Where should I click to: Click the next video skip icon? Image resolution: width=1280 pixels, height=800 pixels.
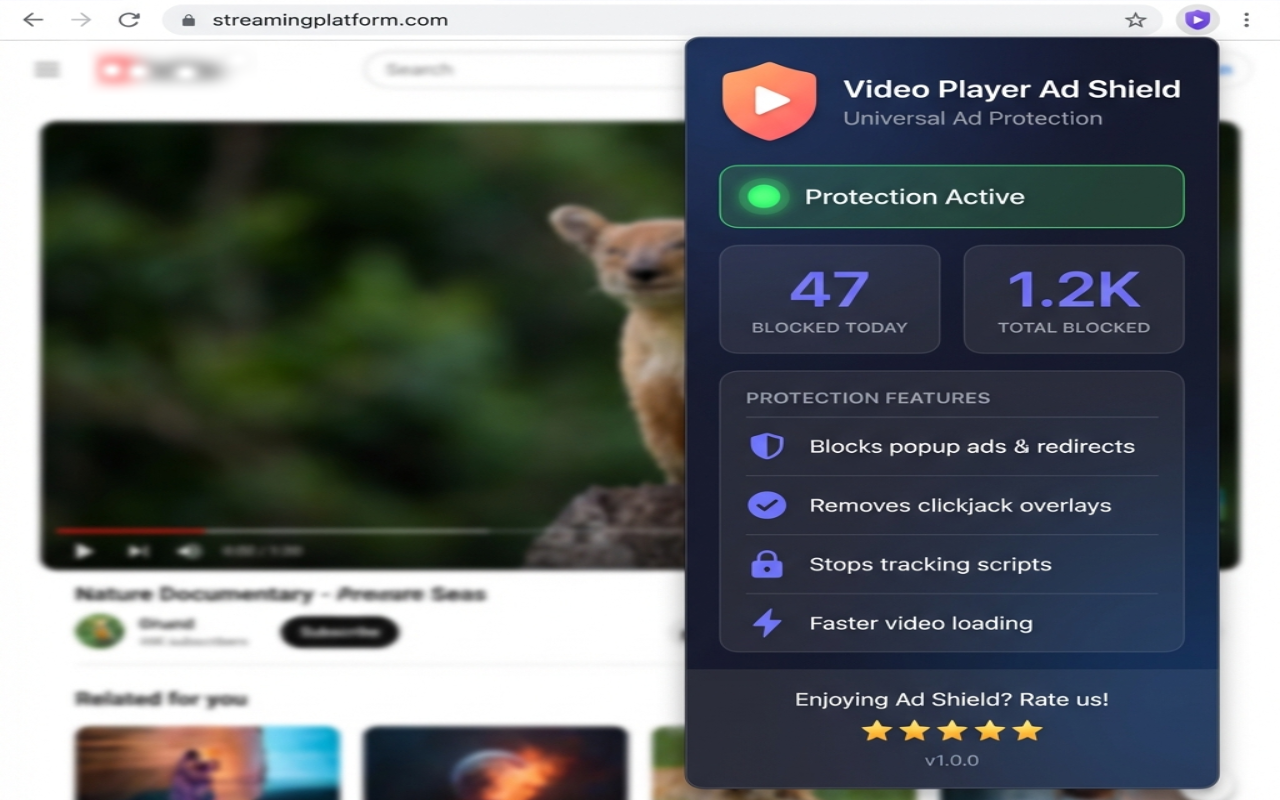coord(138,550)
